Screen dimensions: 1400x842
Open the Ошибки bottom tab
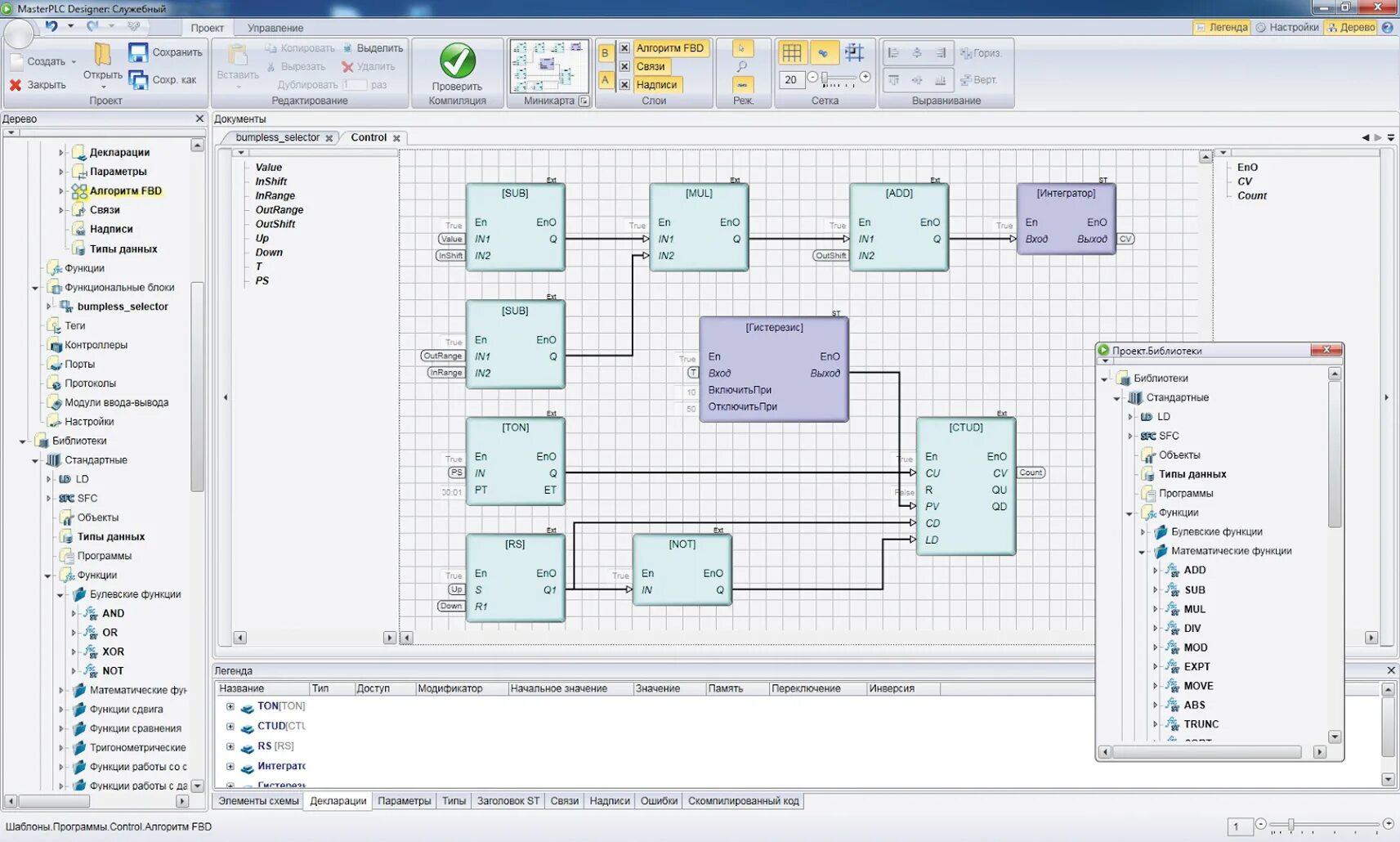(659, 801)
